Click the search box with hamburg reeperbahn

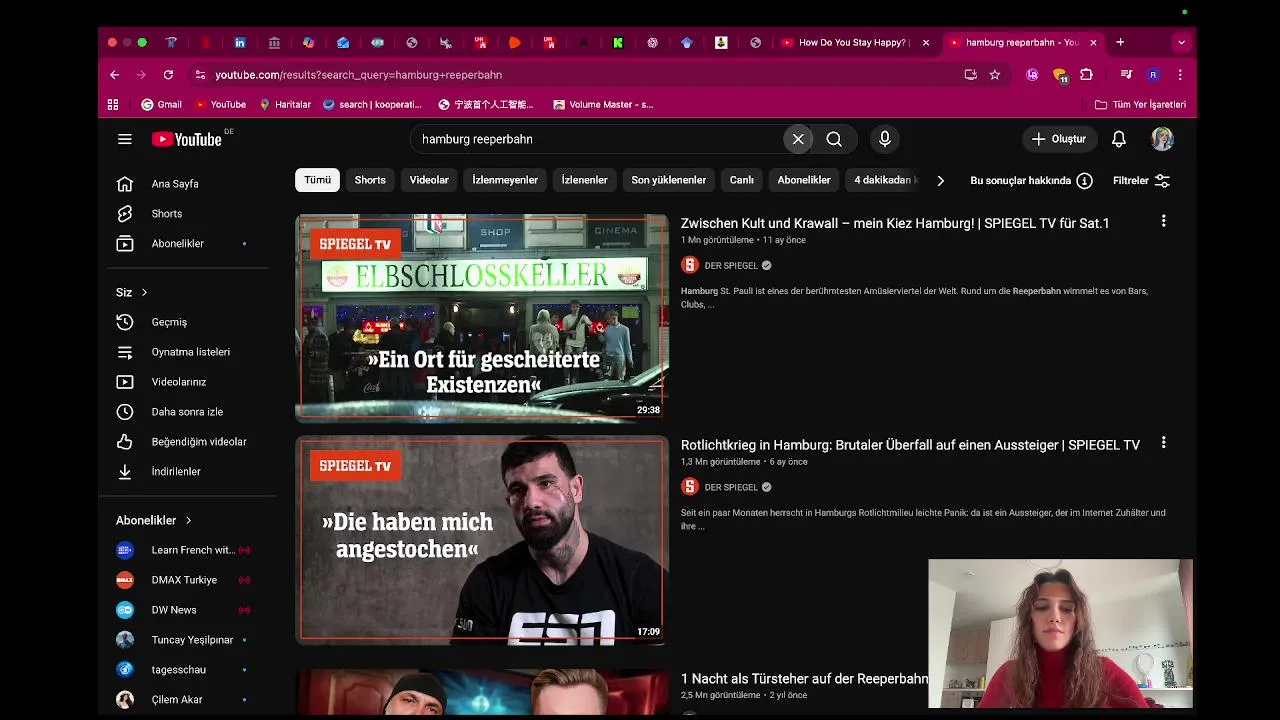tap(596, 139)
